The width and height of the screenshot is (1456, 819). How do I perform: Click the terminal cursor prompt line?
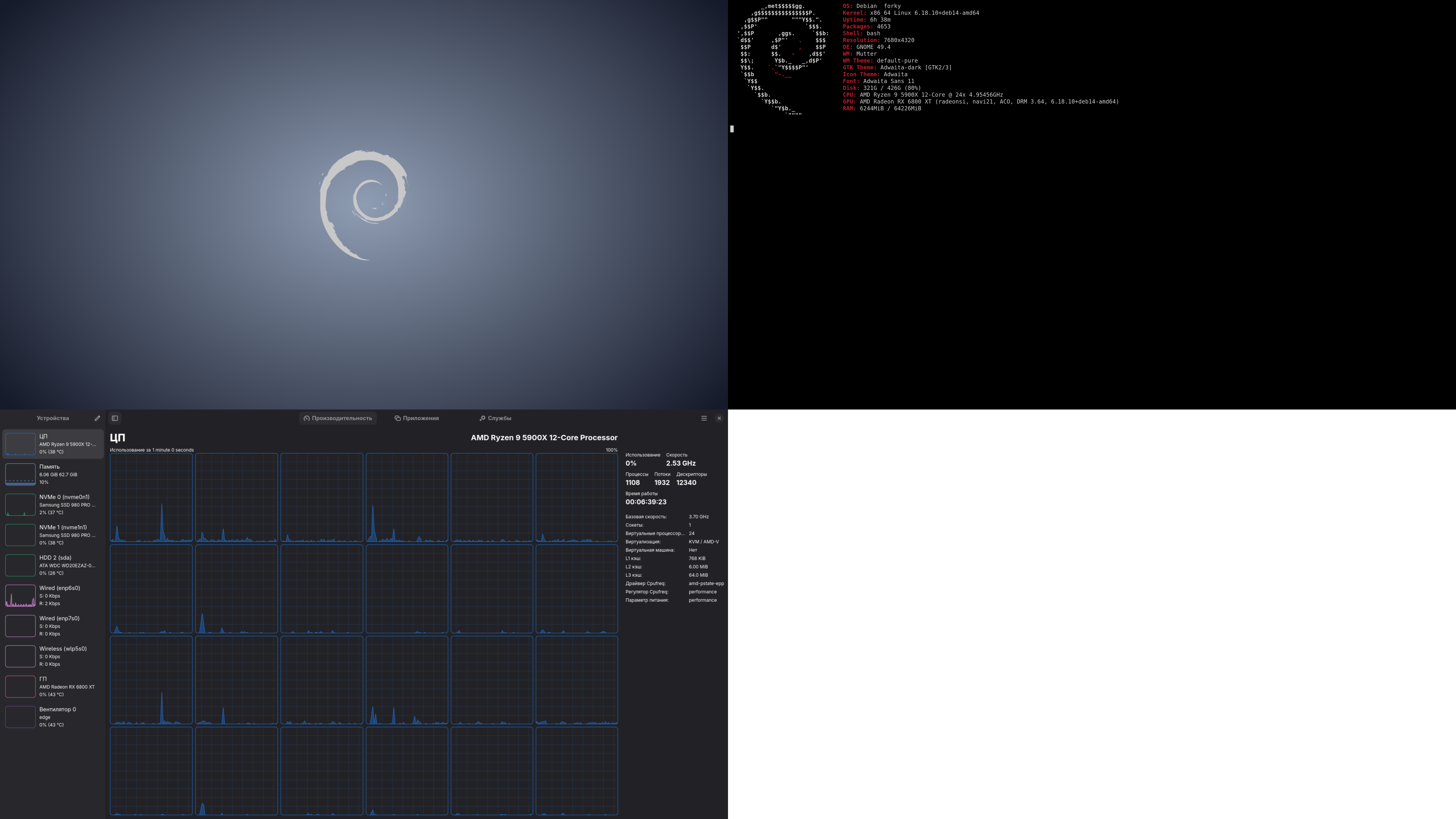coord(732,129)
